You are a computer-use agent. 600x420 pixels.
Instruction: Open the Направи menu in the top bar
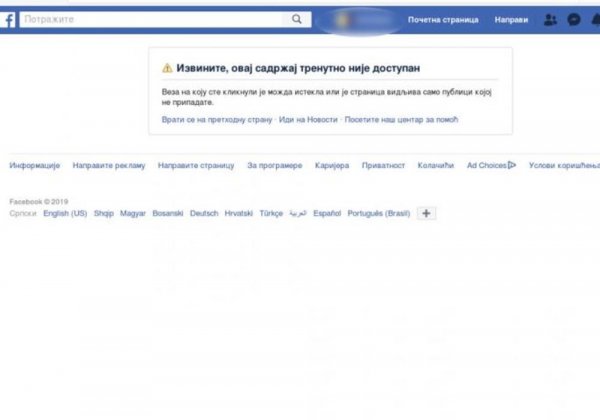(x=511, y=19)
